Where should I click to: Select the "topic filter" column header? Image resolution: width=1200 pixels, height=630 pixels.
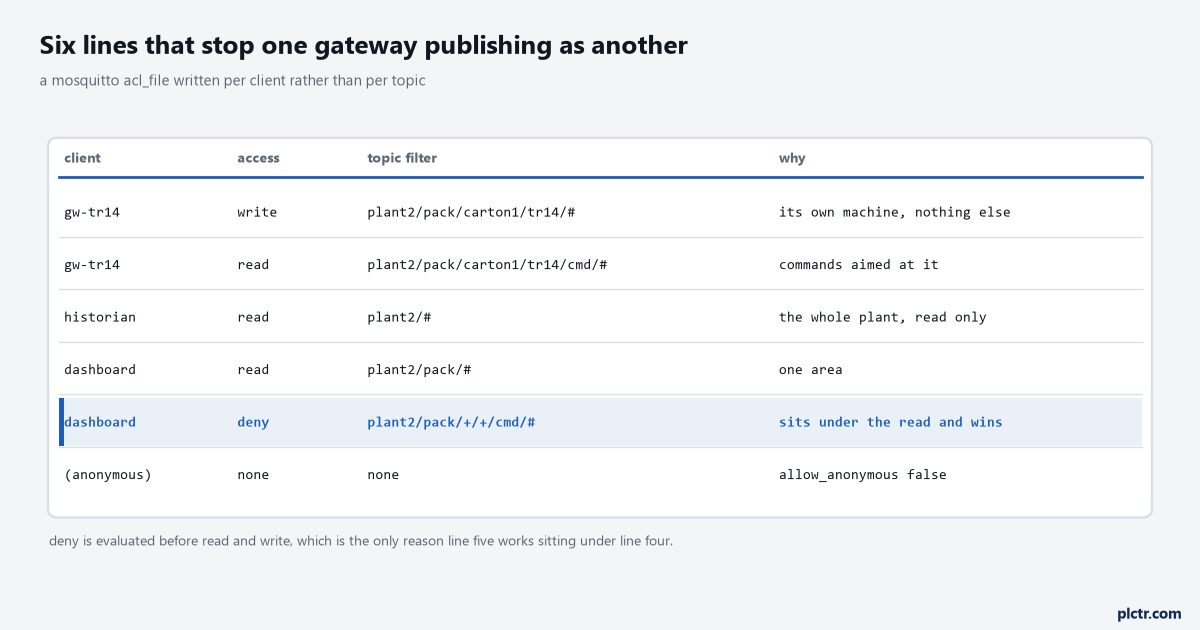point(402,158)
